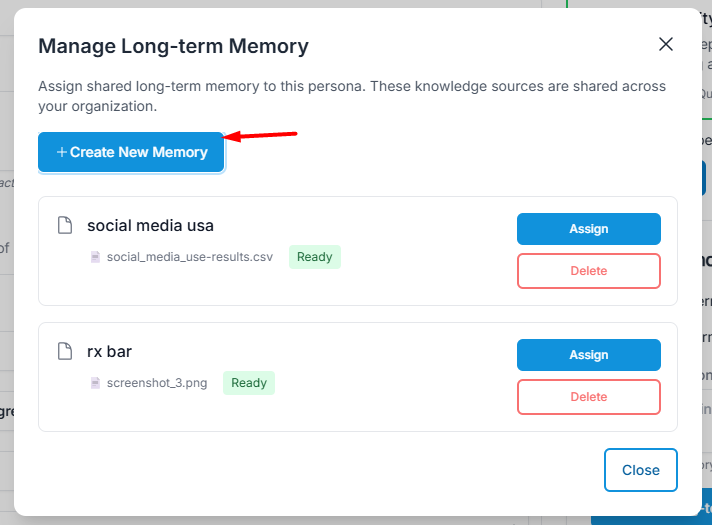Viewport: 712px width, 525px height.
Task: Click small file icon before social_media_use-results.csv
Action: (x=96, y=257)
